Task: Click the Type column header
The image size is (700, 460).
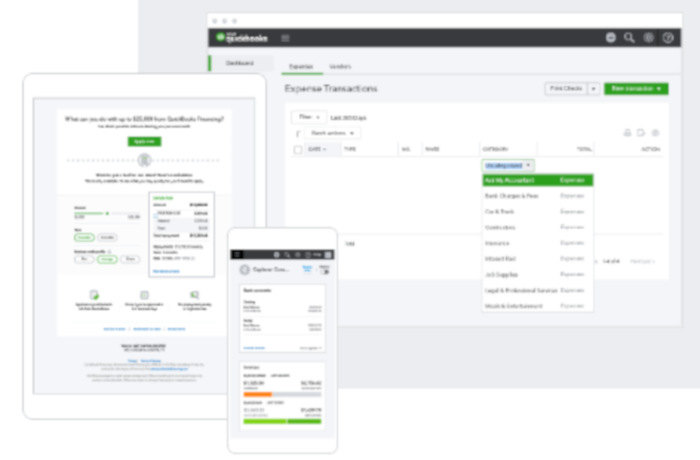Action: pos(350,149)
